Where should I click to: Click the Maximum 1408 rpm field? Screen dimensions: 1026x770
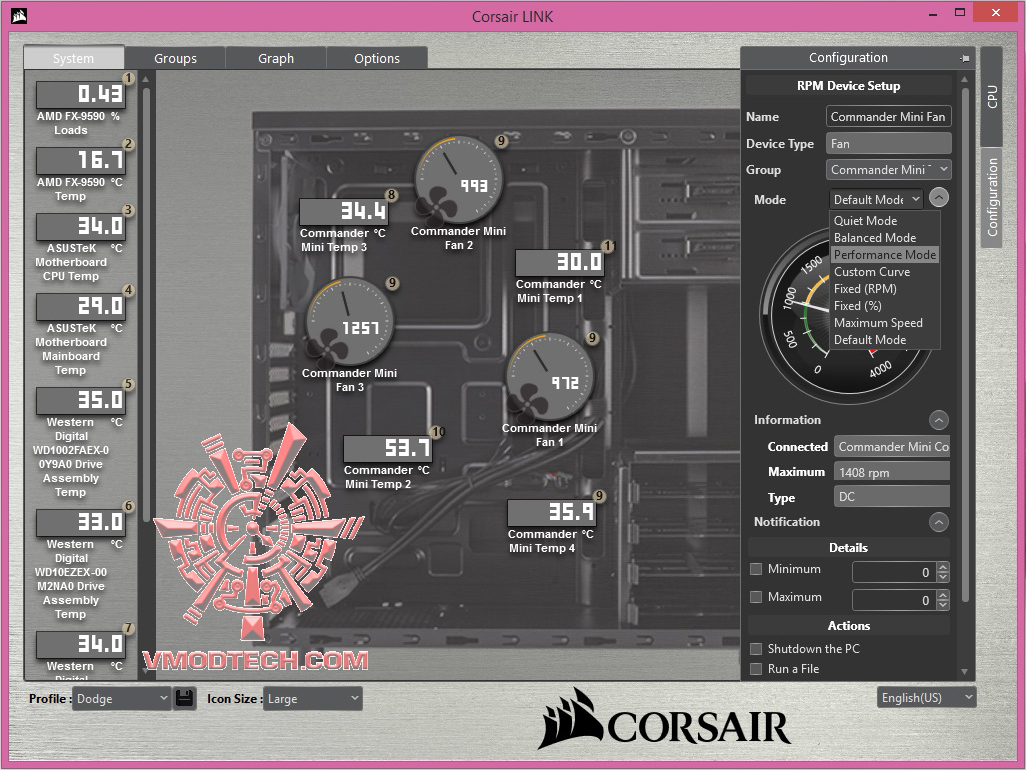click(x=891, y=472)
